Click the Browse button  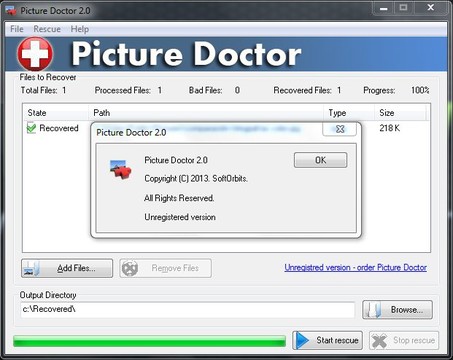[x=397, y=310]
